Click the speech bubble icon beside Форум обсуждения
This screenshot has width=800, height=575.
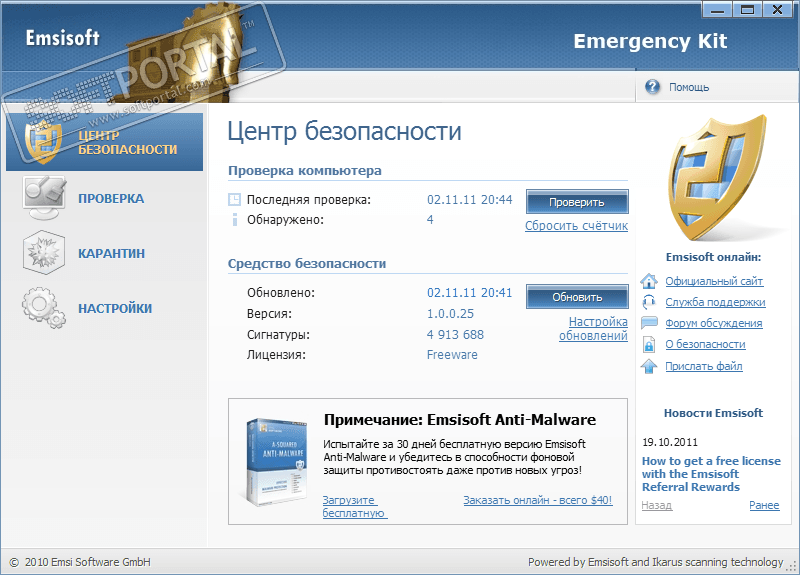point(649,322)
